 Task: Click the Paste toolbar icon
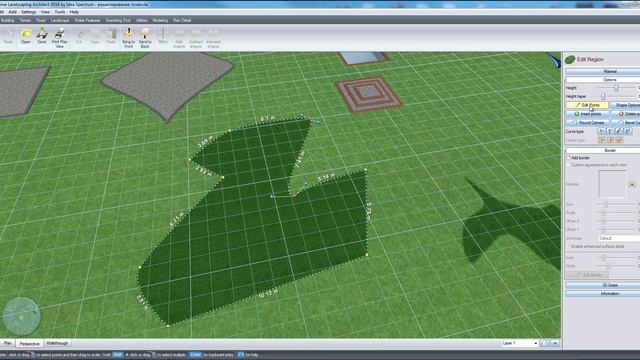click(x=111, y=36)
